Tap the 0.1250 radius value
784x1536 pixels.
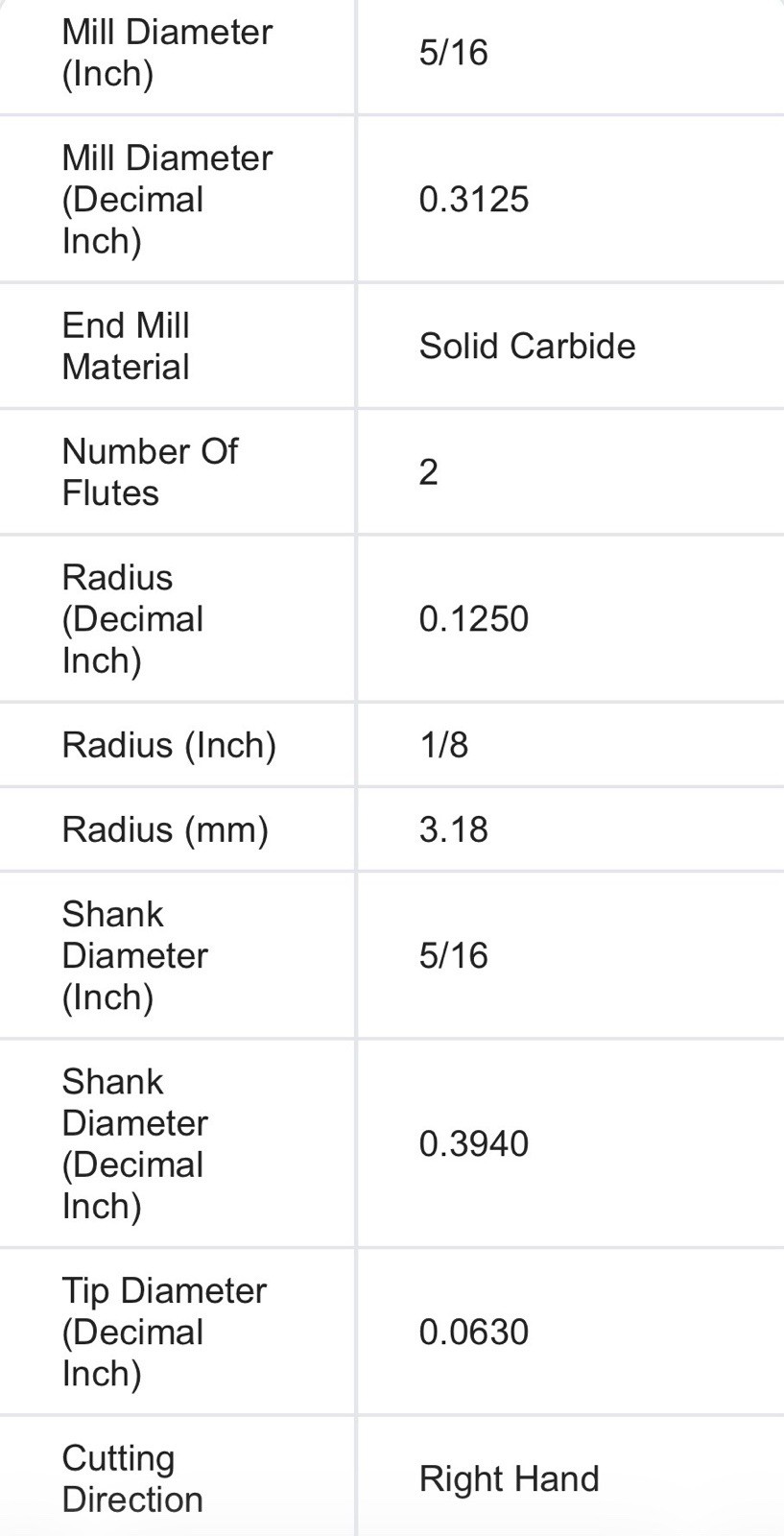474,619
